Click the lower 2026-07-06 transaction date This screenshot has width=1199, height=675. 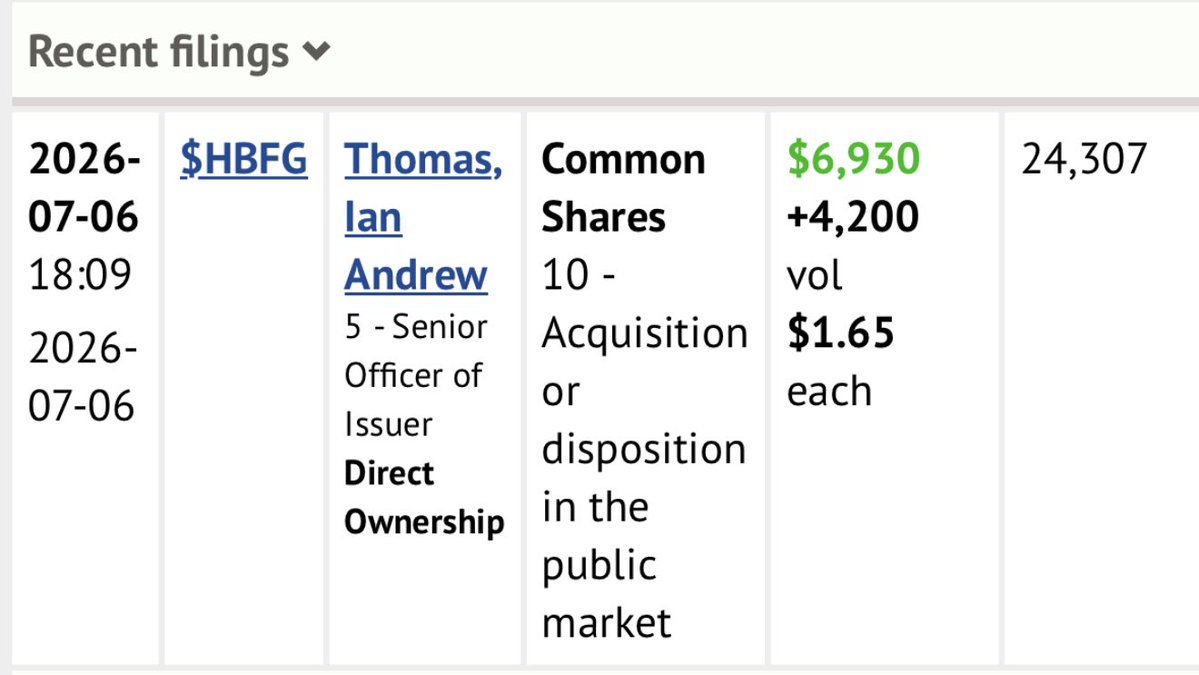83,377
